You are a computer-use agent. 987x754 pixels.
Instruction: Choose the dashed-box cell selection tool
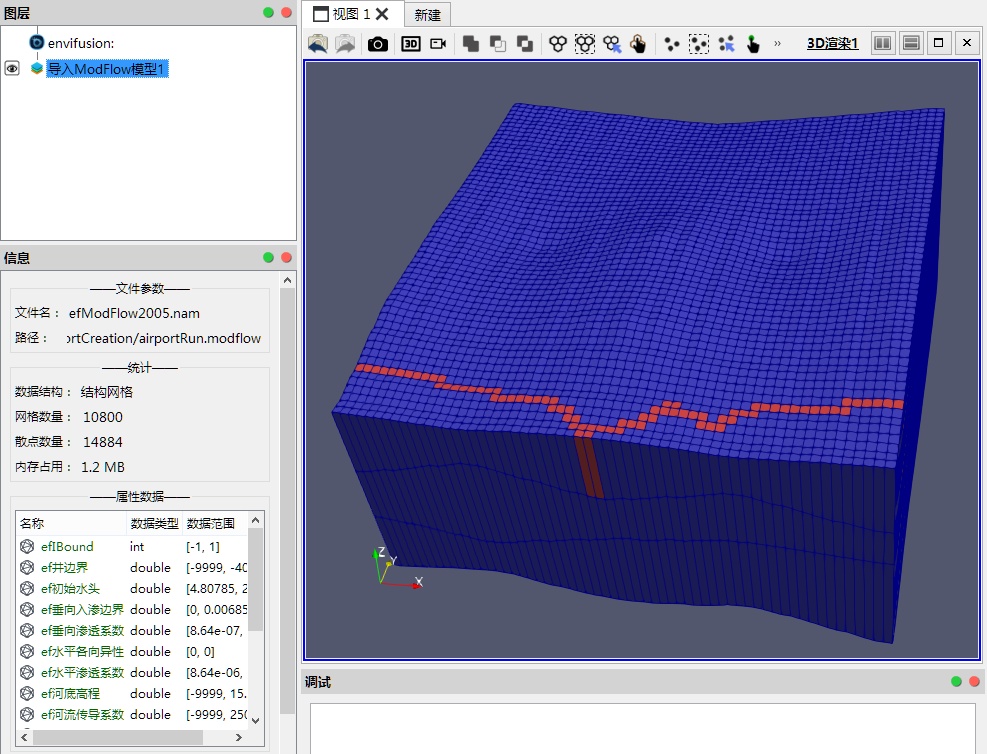(585, 43)
